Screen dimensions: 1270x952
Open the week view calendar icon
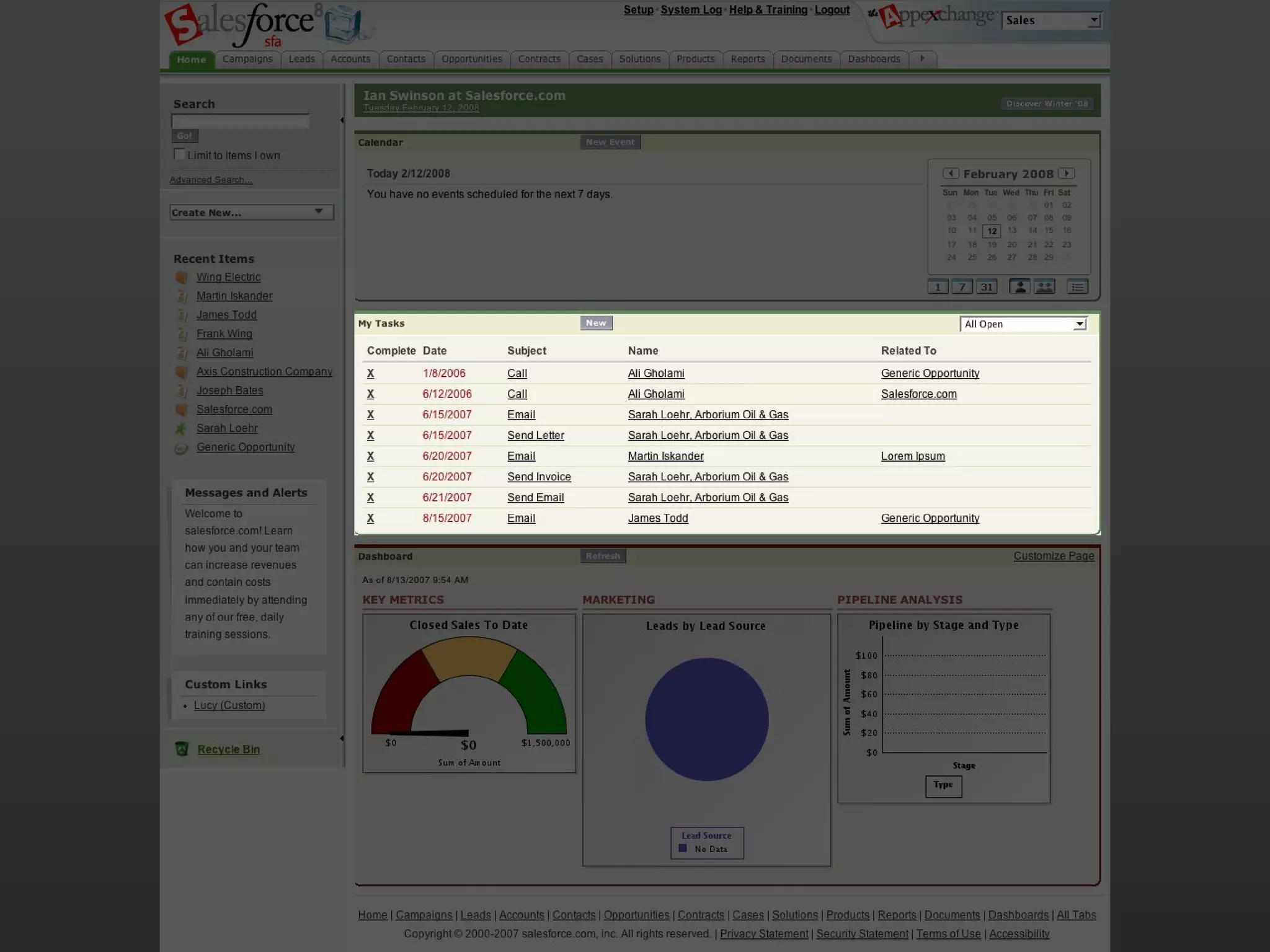[962, 287]
